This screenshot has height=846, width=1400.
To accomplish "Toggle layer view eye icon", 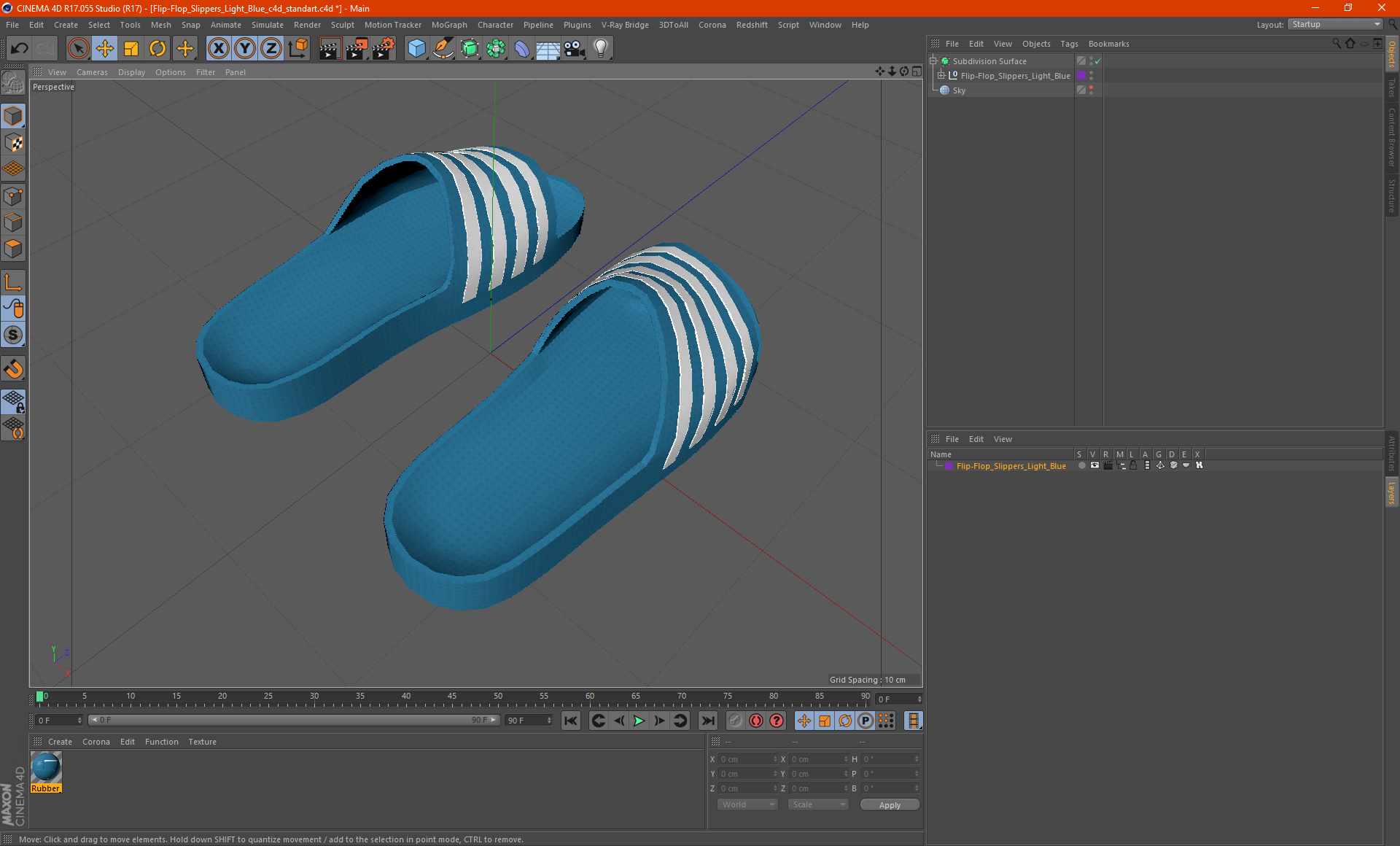I will click(1094, 465).
